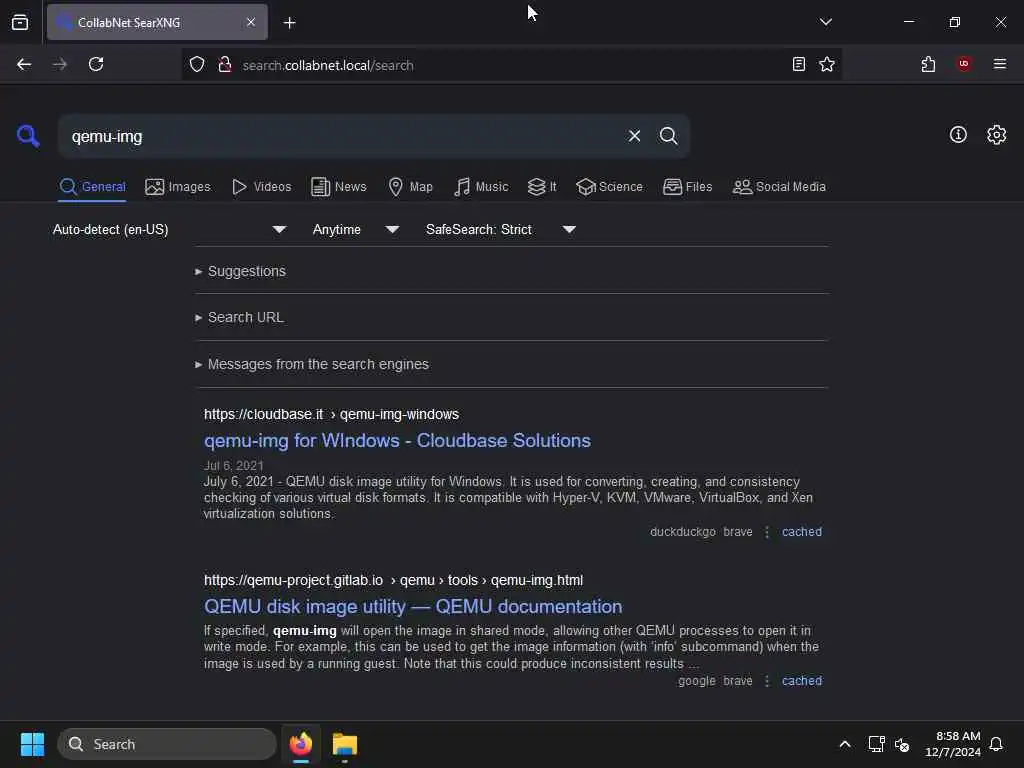Switch to the News search category

point(338,187)
